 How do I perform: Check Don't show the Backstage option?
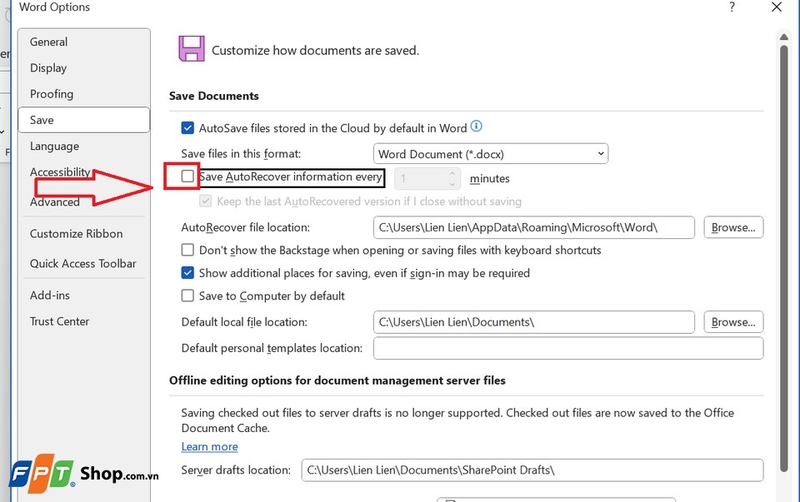coord(188,250)
